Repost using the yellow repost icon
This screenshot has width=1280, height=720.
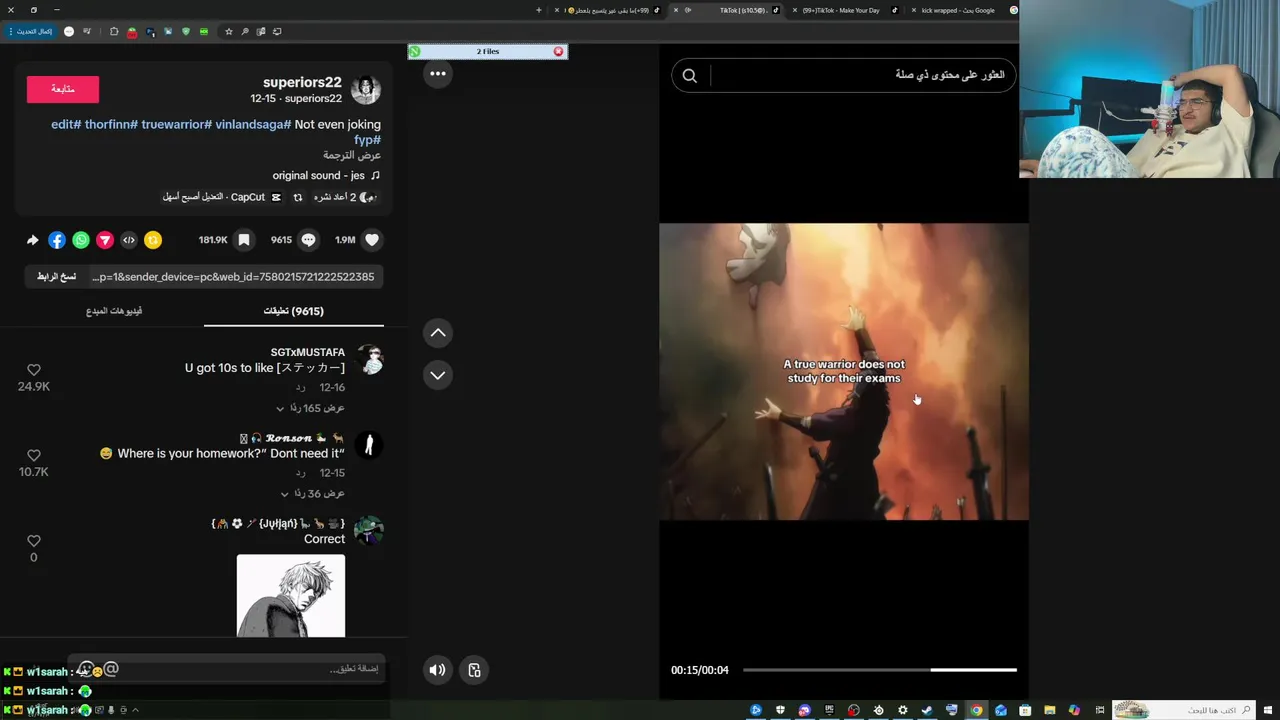(153, 240)
